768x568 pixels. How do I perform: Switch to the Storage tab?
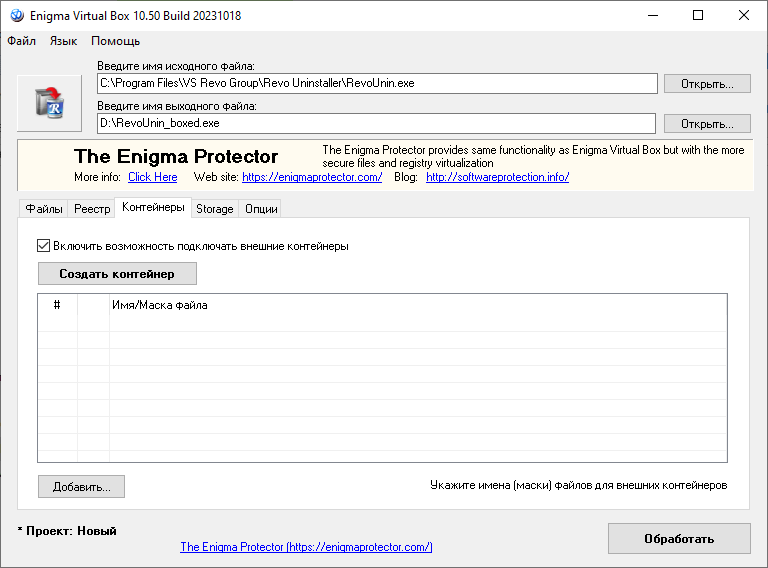click(215, 209)
